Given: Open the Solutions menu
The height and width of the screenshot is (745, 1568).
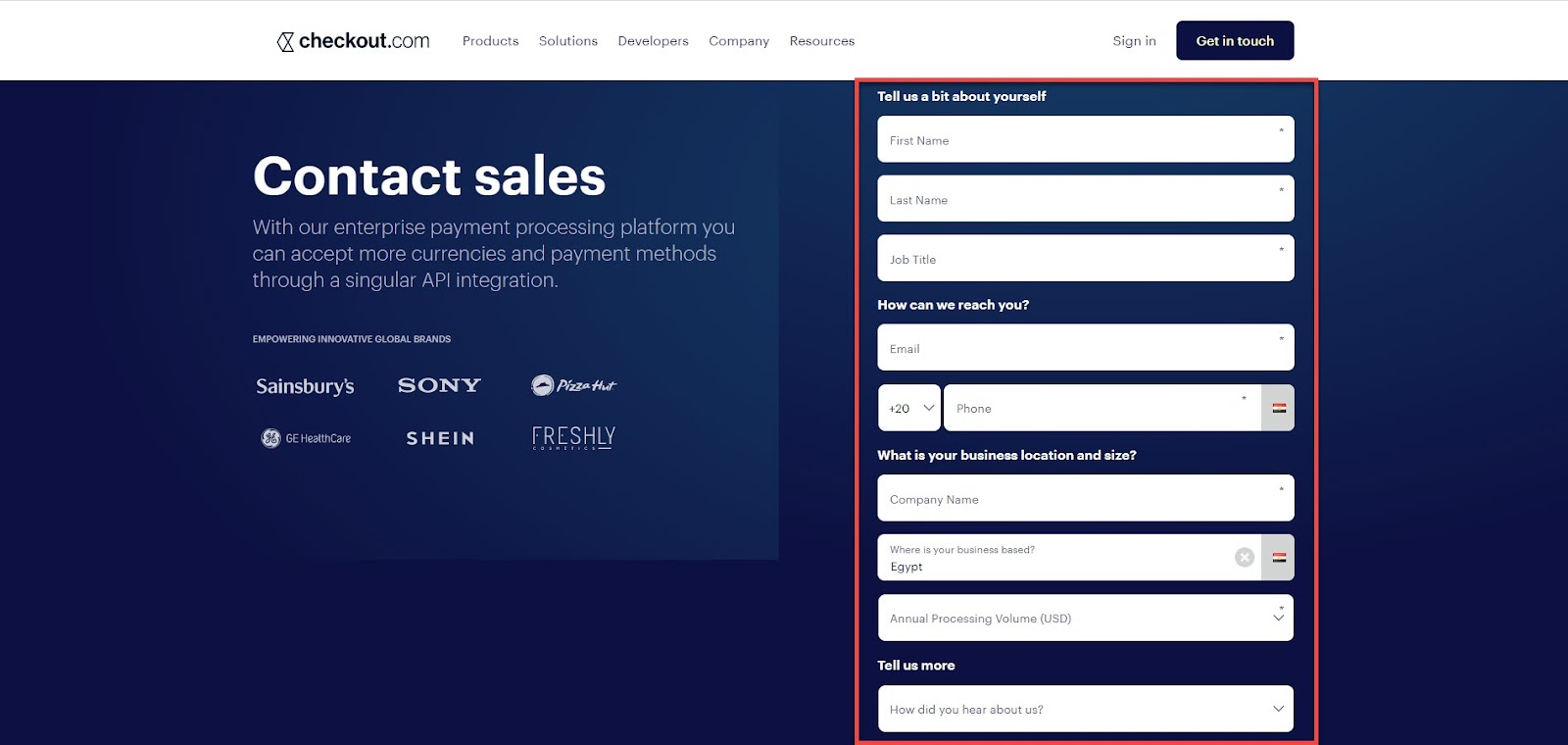Looking at the screenshot, I should pyautogui.click(x=568, y=41).
